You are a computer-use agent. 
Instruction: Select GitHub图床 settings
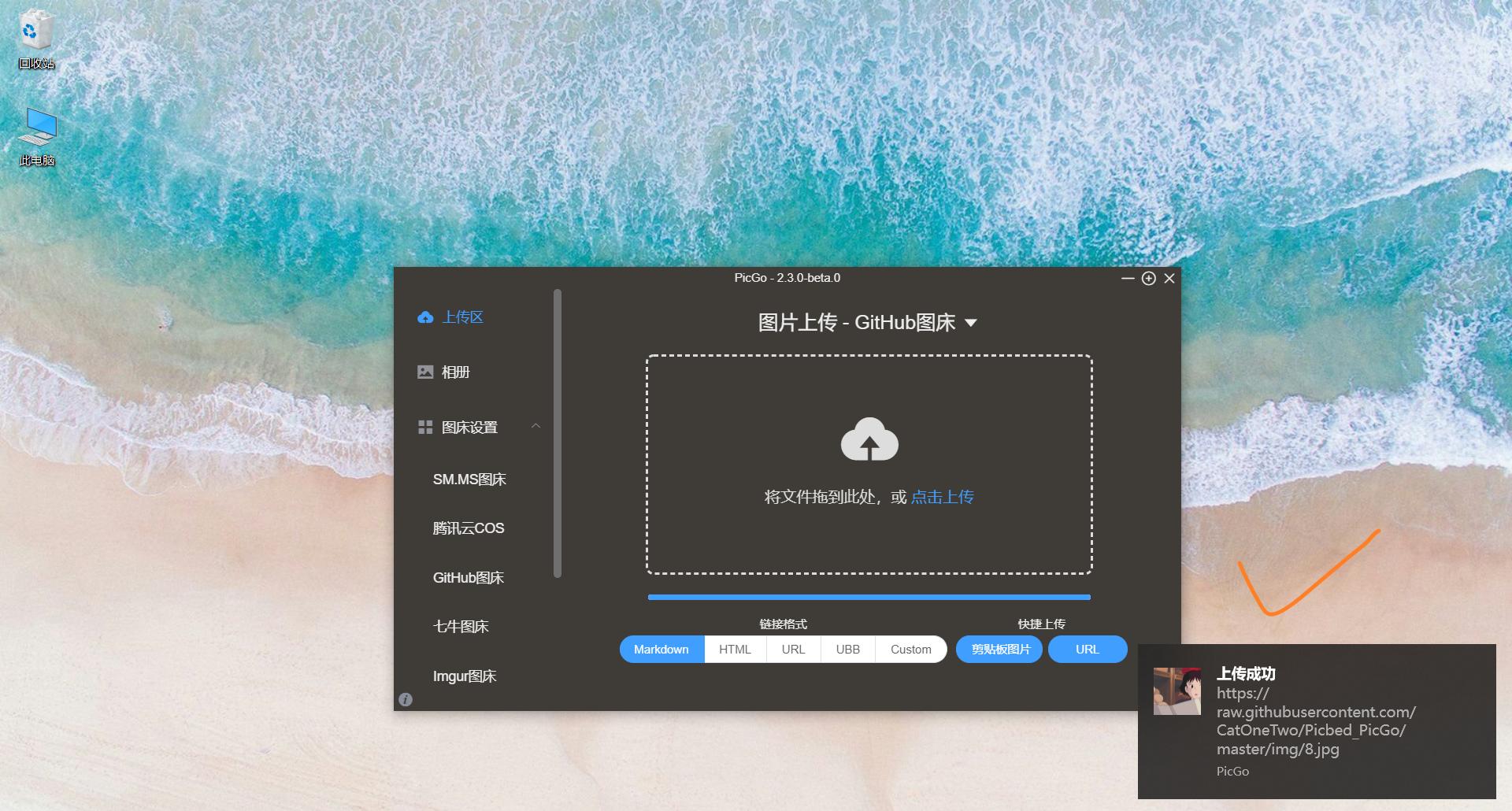point(469,577)
